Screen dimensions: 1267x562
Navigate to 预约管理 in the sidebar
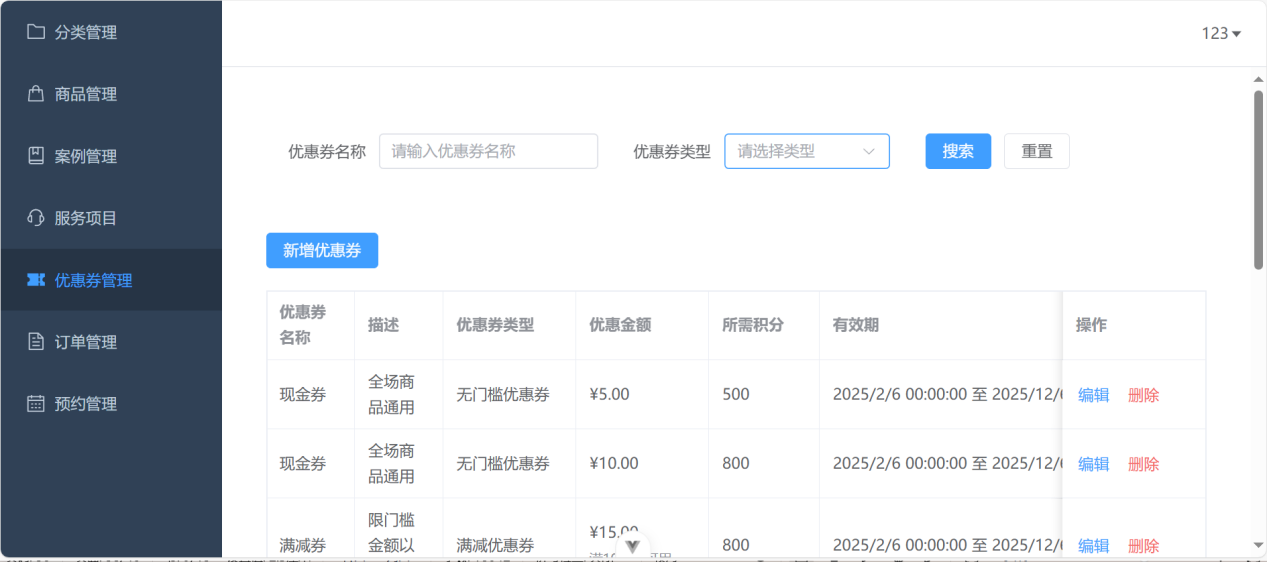point(111,404)
